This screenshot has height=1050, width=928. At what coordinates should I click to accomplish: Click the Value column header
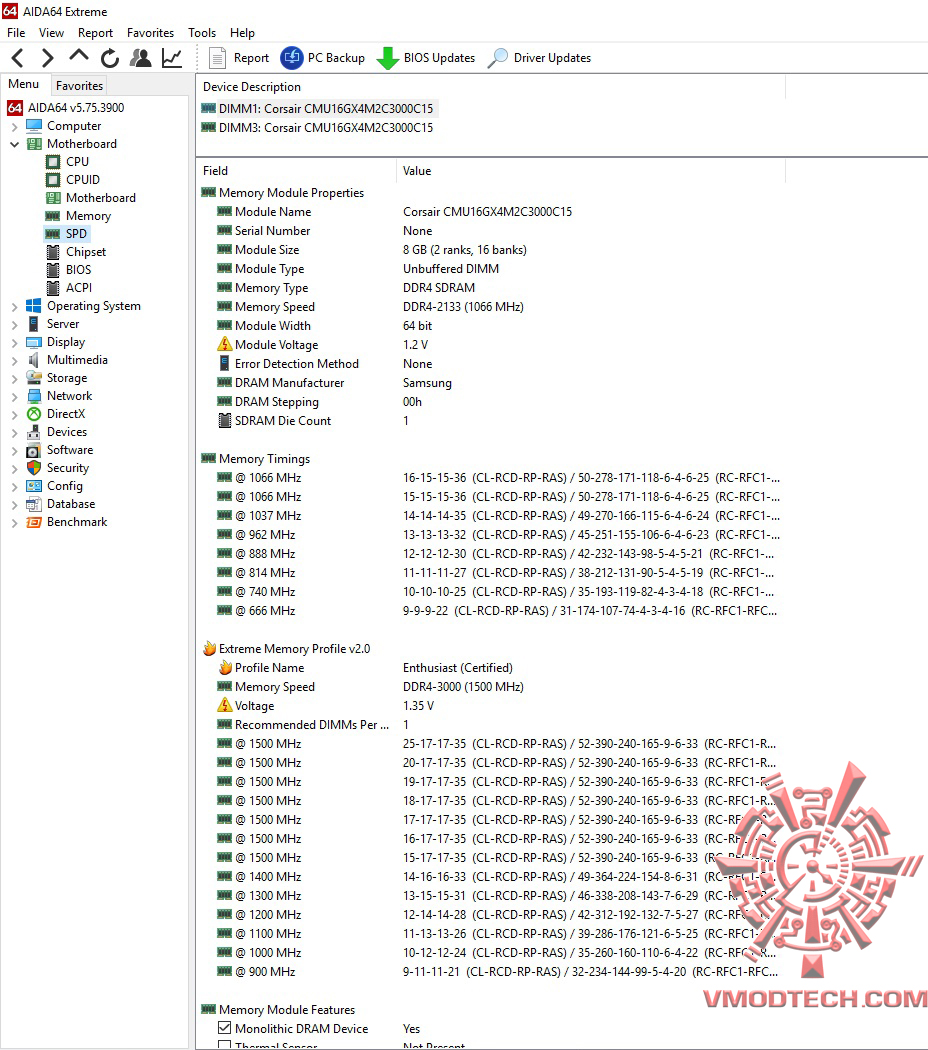pos(591,171)
